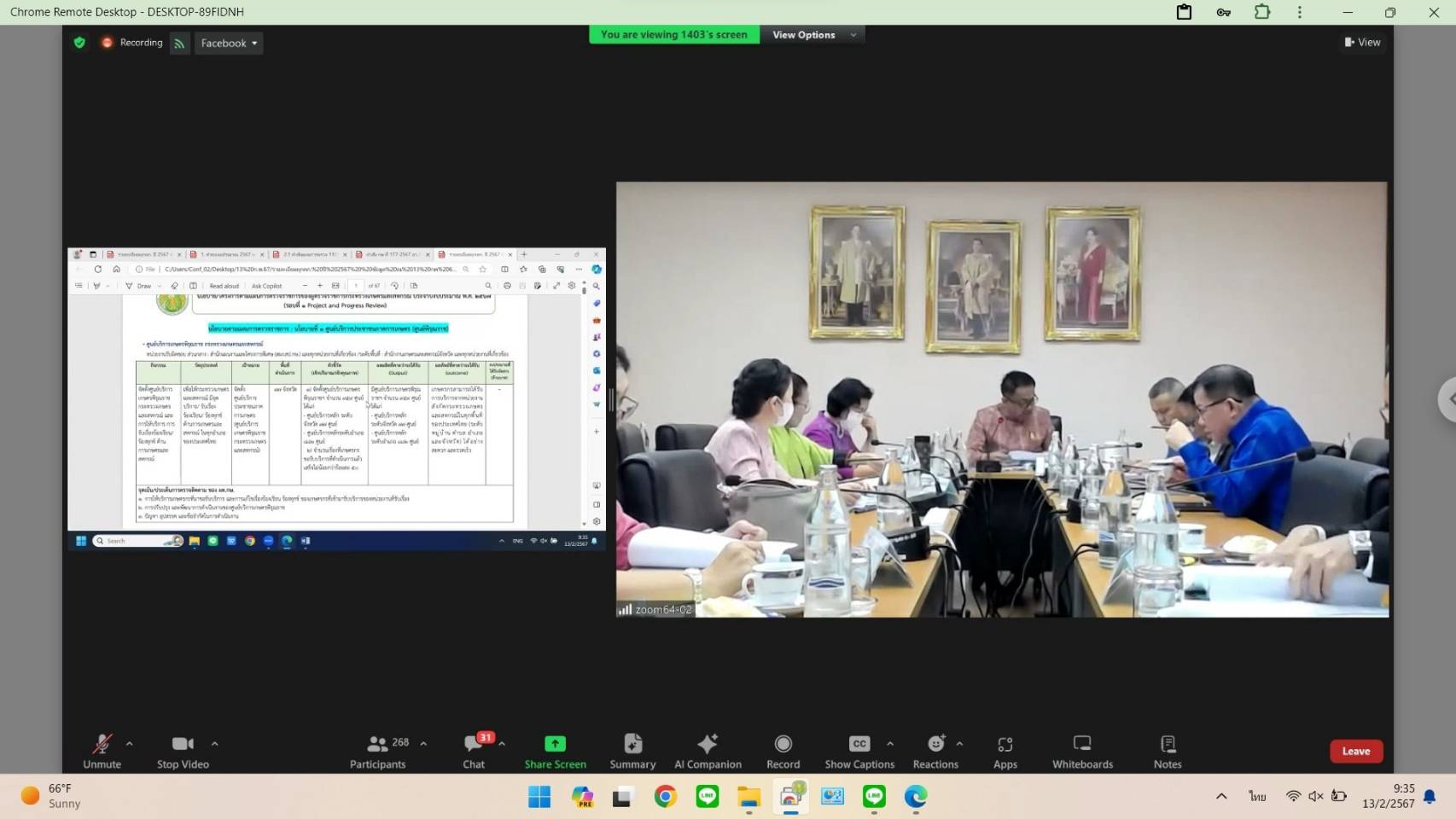This screenshot has width=1456, height=819.
Task: Click the 'You are viewing 1403's screen' banner
Action: (x=674, y=35)
